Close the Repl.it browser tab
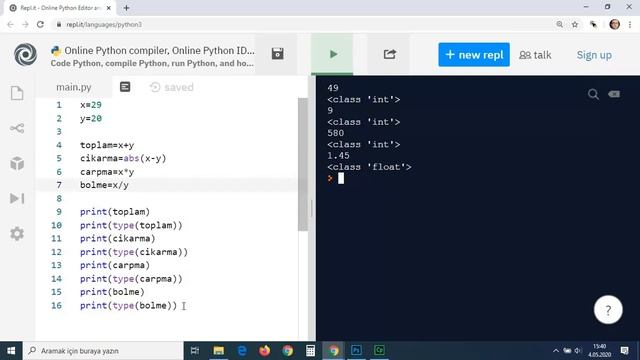 tap(109, 8)
